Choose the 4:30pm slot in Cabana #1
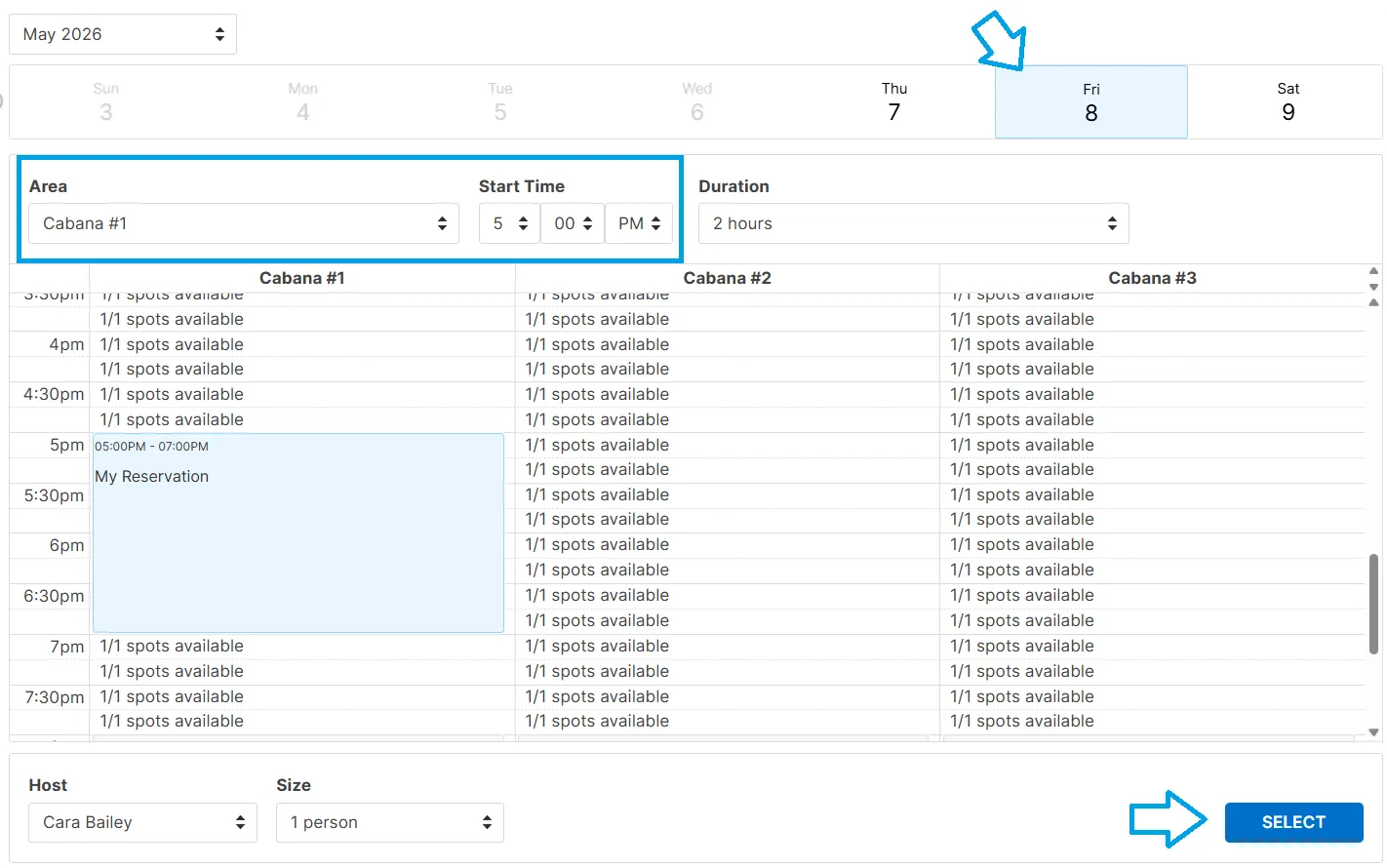Screen dimensions: 1387x868 tap(302, 394)
